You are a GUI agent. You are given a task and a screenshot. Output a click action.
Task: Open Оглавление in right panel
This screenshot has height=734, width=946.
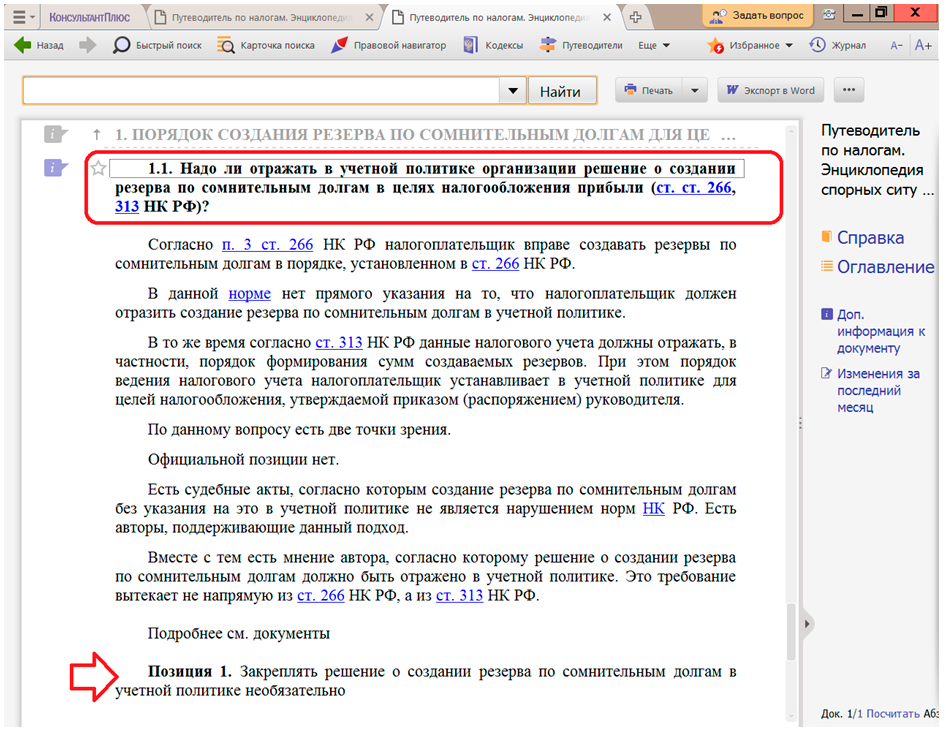point(884,267)
